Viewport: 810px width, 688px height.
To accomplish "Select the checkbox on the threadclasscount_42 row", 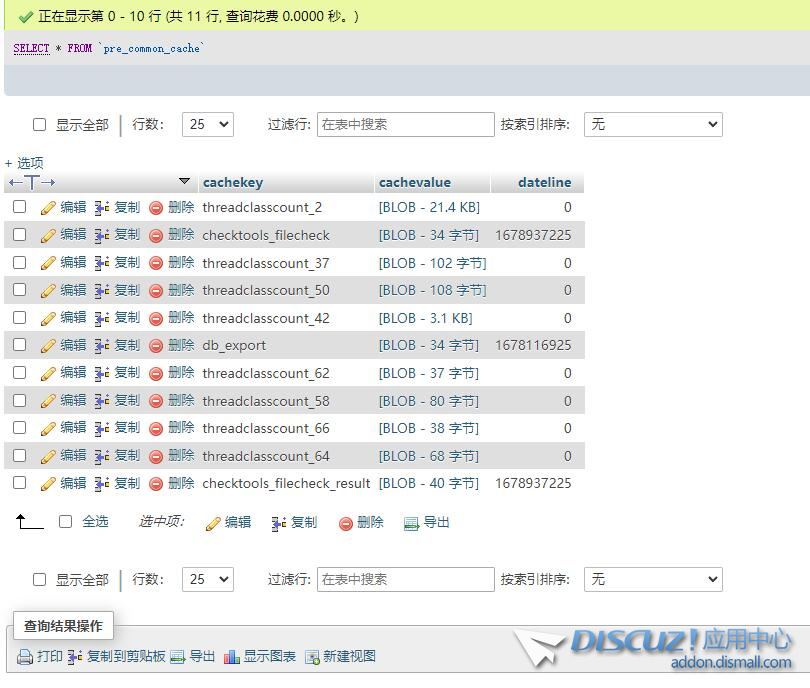I will tap(22, 318).
